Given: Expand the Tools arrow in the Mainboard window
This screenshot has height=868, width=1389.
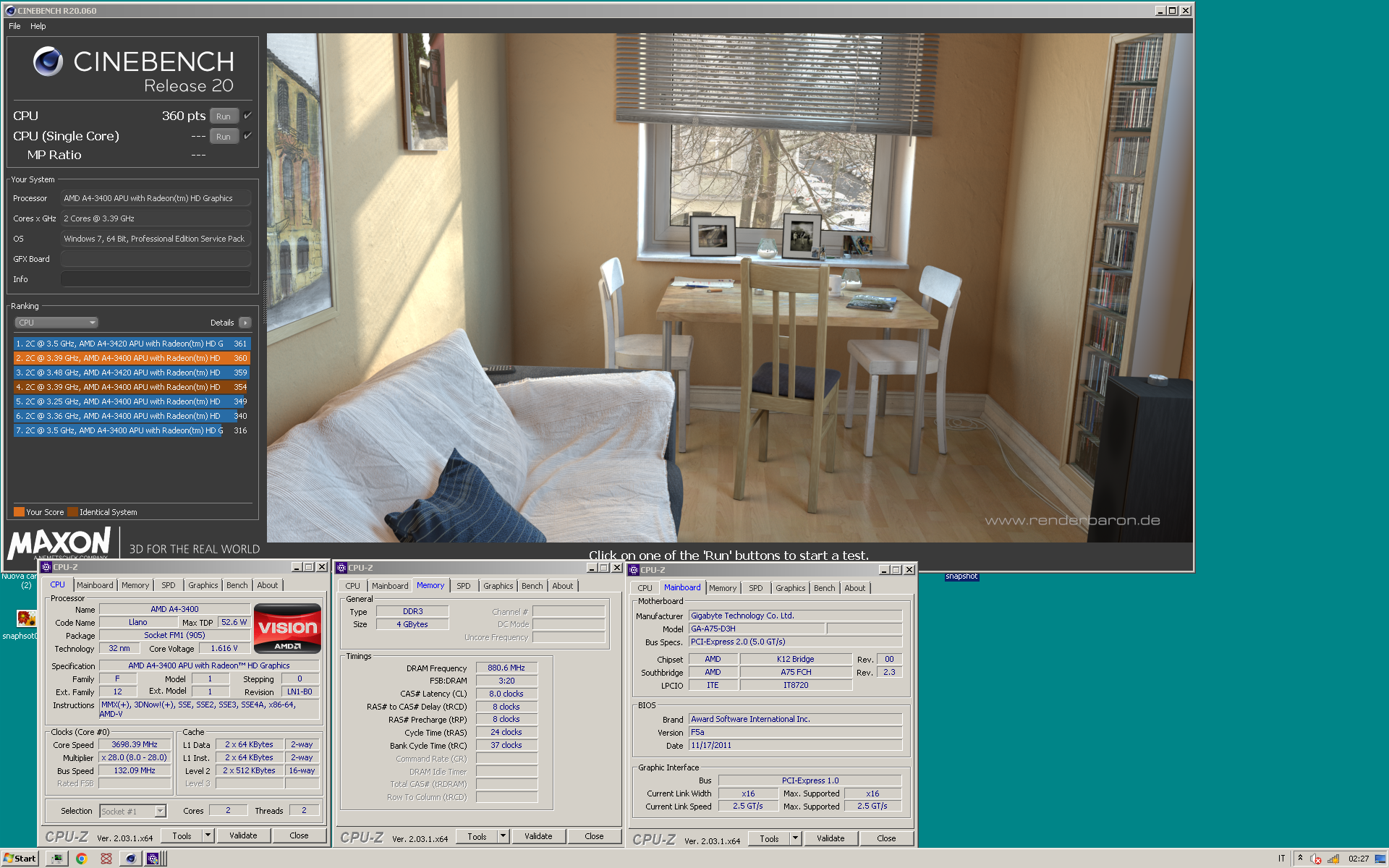Looking at the screenshot, I should point(795,838).
